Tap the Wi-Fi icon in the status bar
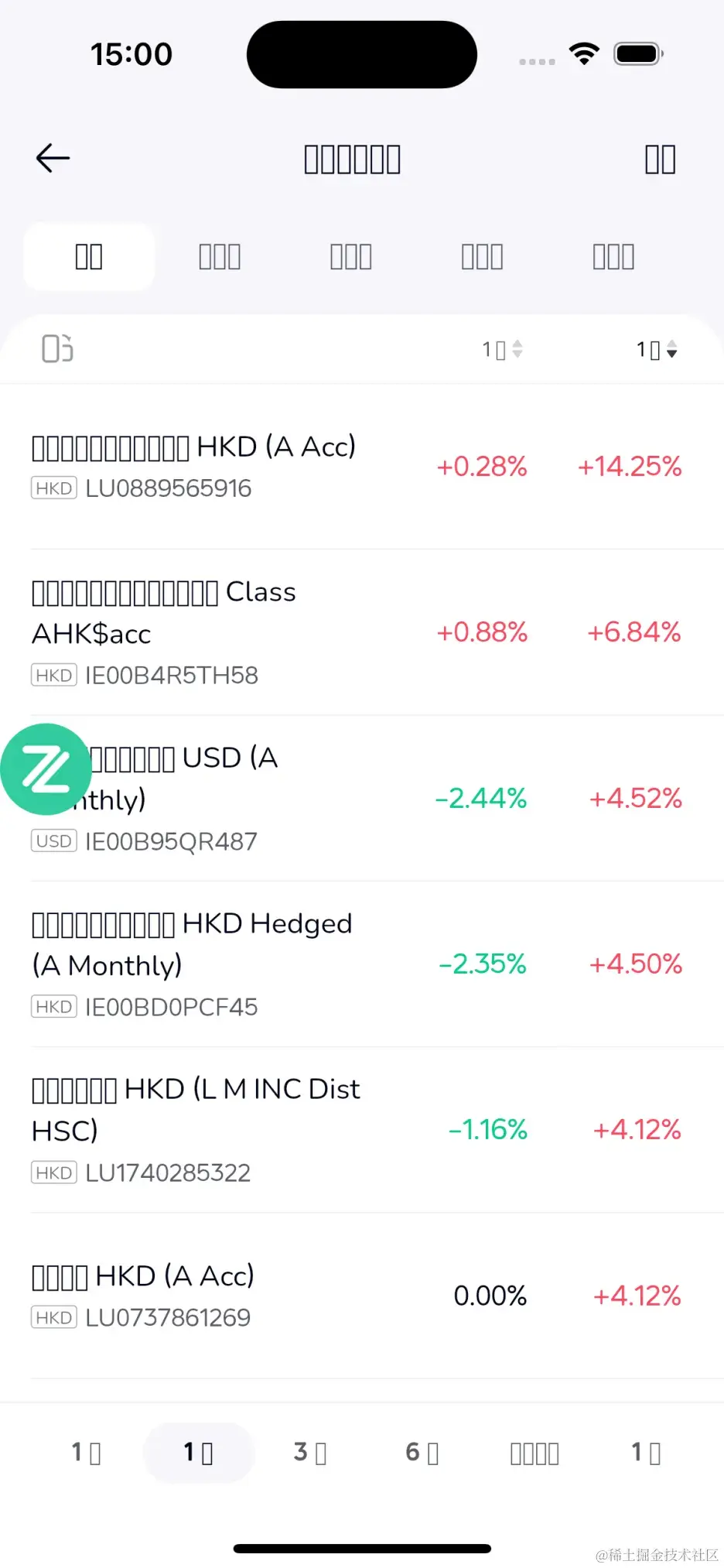 pos(584,53)
